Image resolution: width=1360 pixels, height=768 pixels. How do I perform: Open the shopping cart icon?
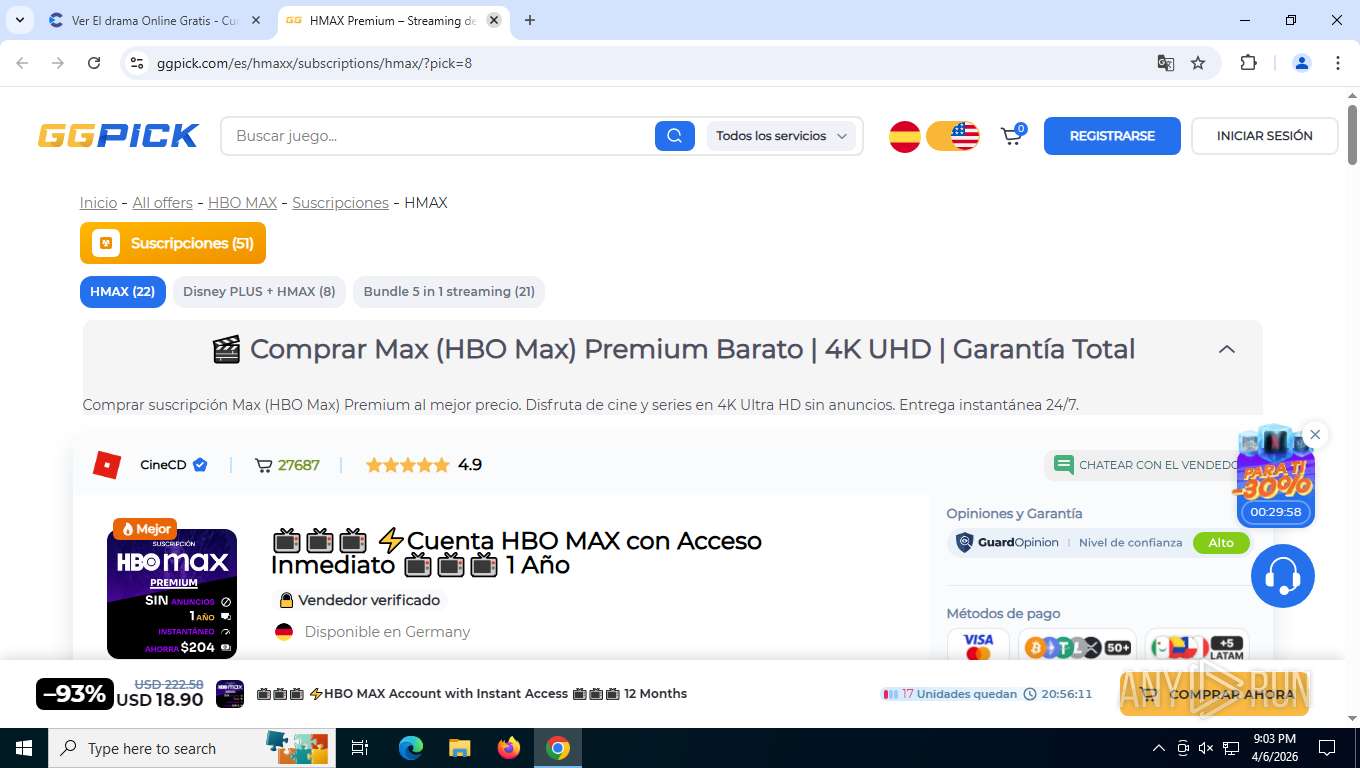point(1013,136)
